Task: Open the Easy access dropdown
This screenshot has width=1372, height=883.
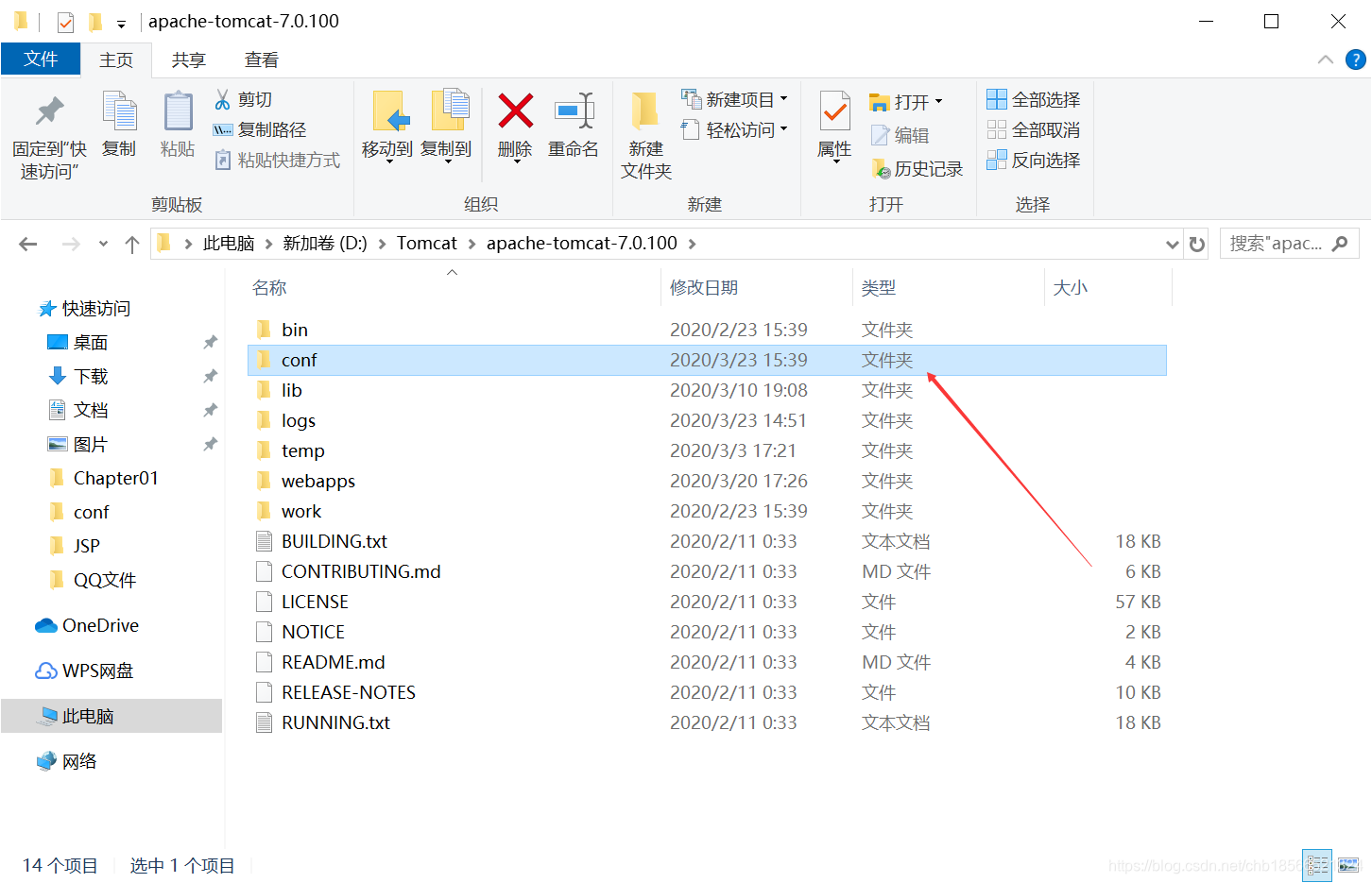Action: [x=734, y=129]
